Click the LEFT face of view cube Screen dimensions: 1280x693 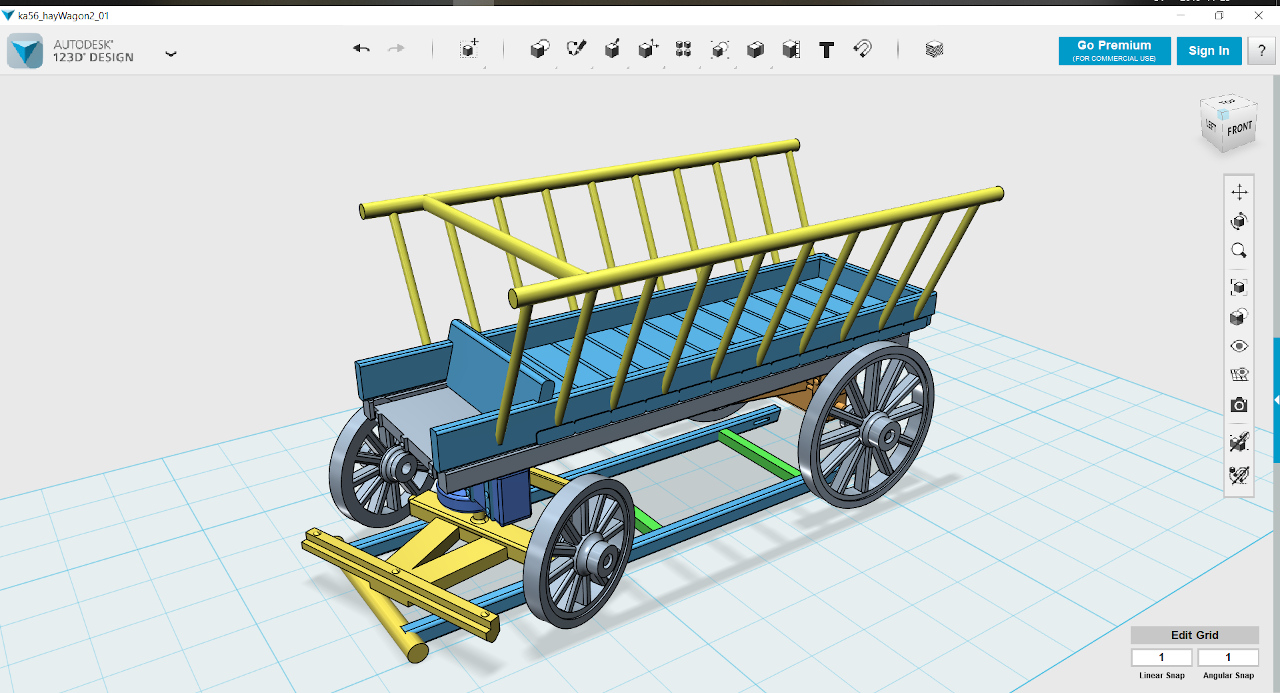[1211, 126]
